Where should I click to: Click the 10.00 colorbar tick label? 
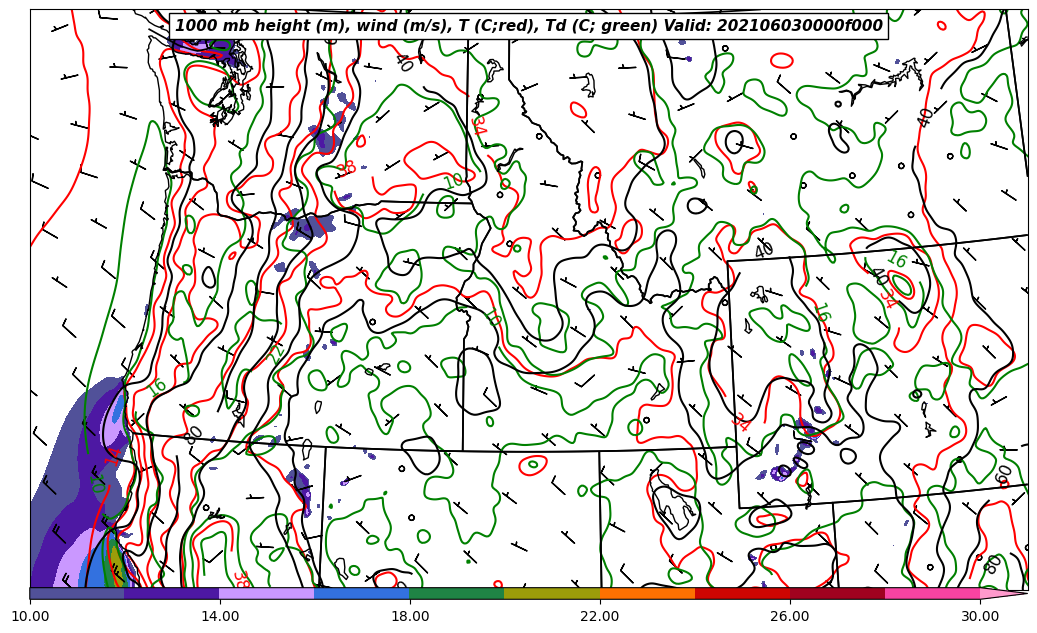[x=30, y=617]
